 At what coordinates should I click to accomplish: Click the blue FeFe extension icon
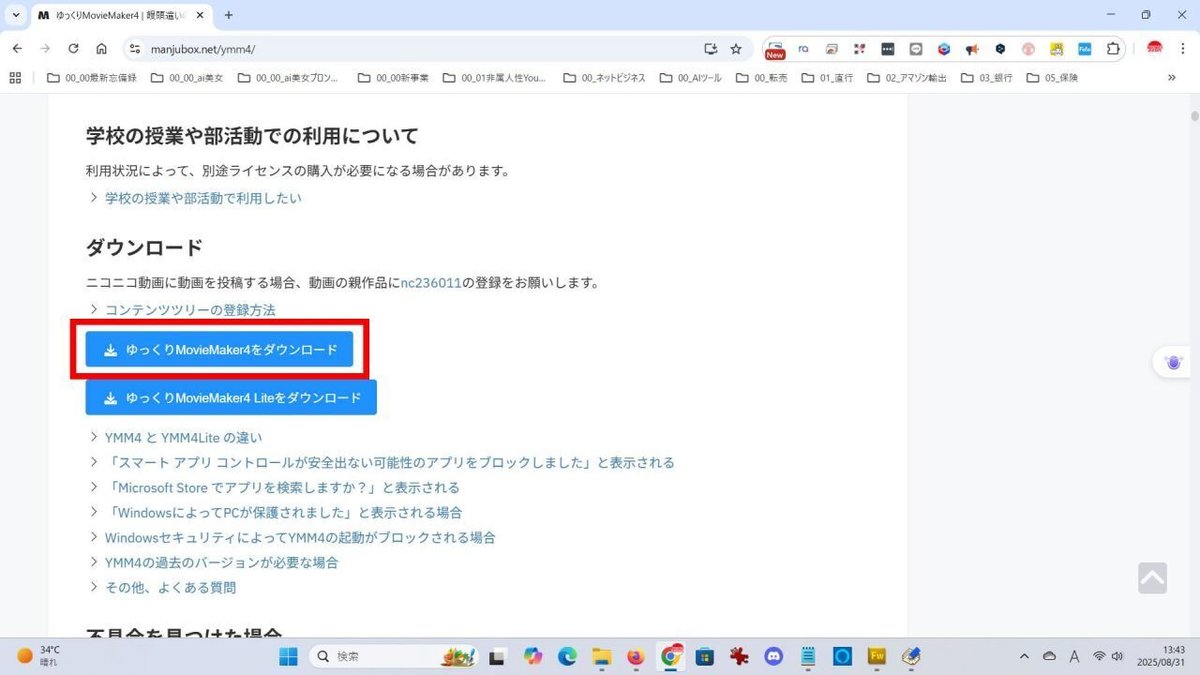[1084, 48]
